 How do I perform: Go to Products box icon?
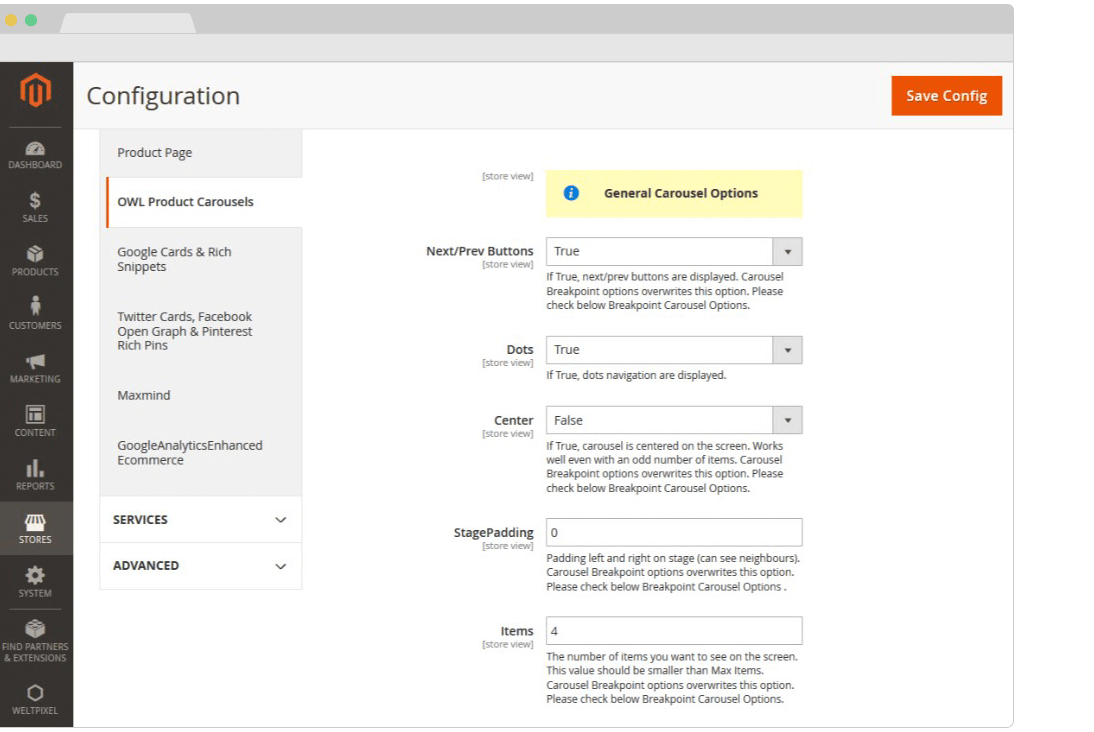coord(36,255)
